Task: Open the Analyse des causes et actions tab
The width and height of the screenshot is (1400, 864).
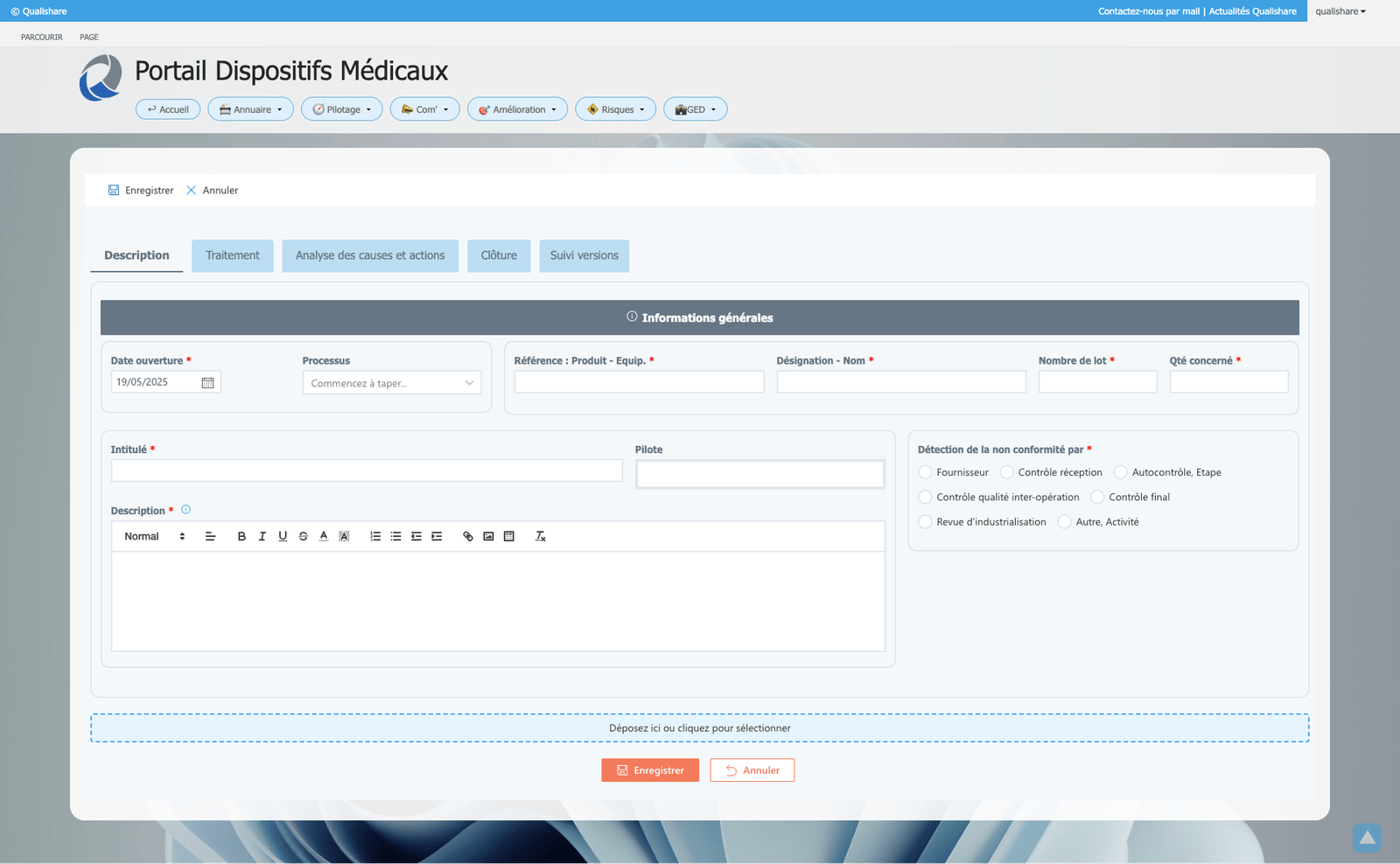Action: pyautogui.click(x=370, y=255)
